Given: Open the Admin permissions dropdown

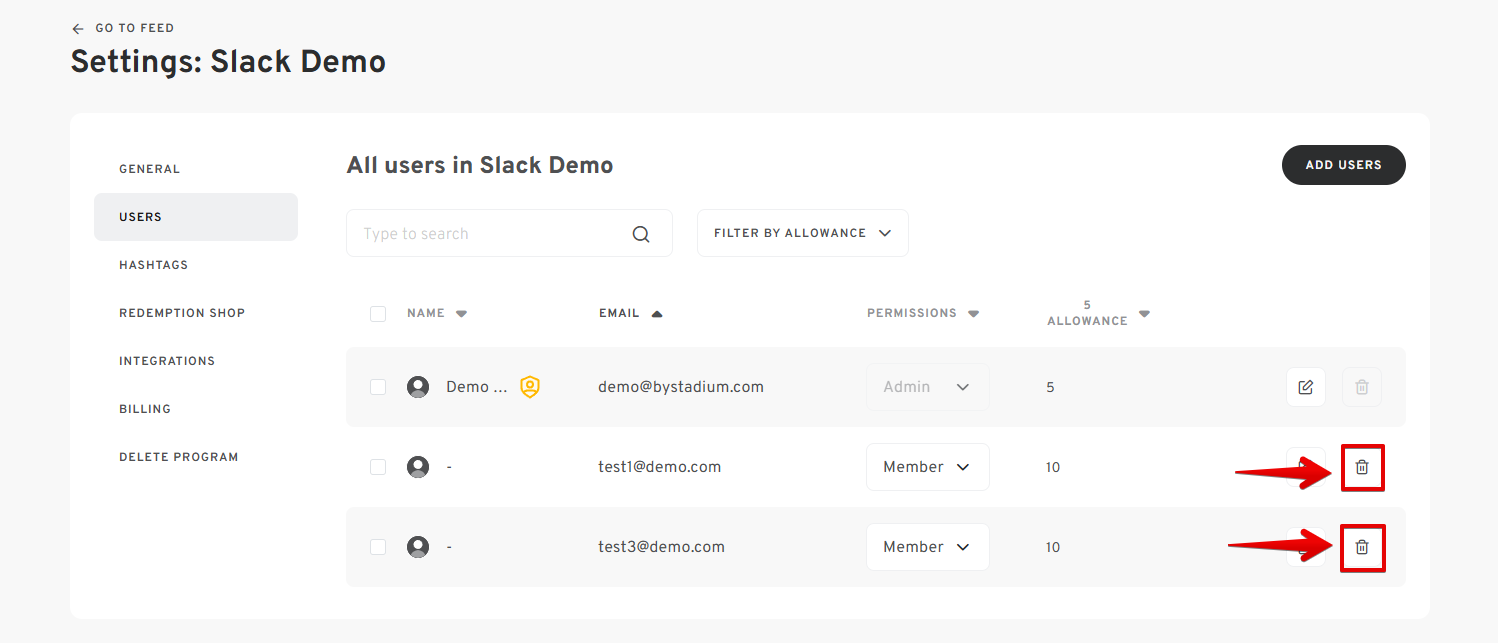Looking at the screenshot, I should [x=927, y=387].
